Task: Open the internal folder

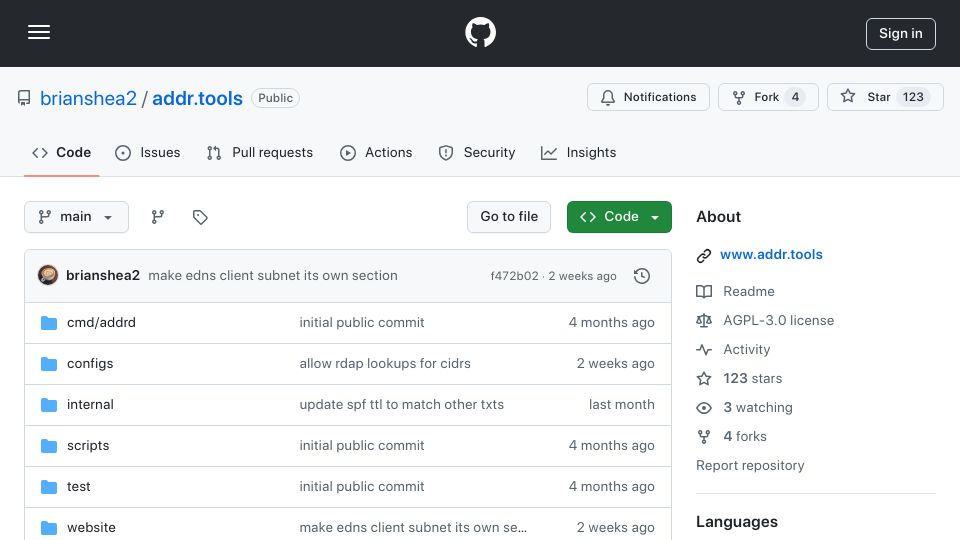Action: (x=90, y=405)
